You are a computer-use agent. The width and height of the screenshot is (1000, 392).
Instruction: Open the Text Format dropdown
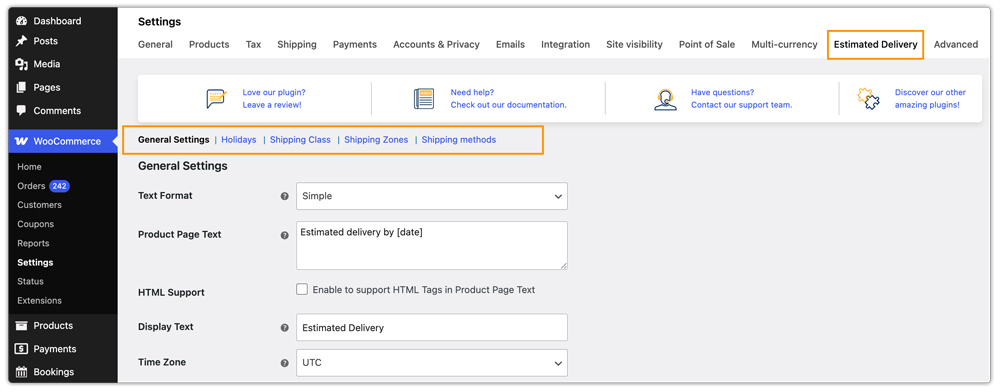point(432,196)
